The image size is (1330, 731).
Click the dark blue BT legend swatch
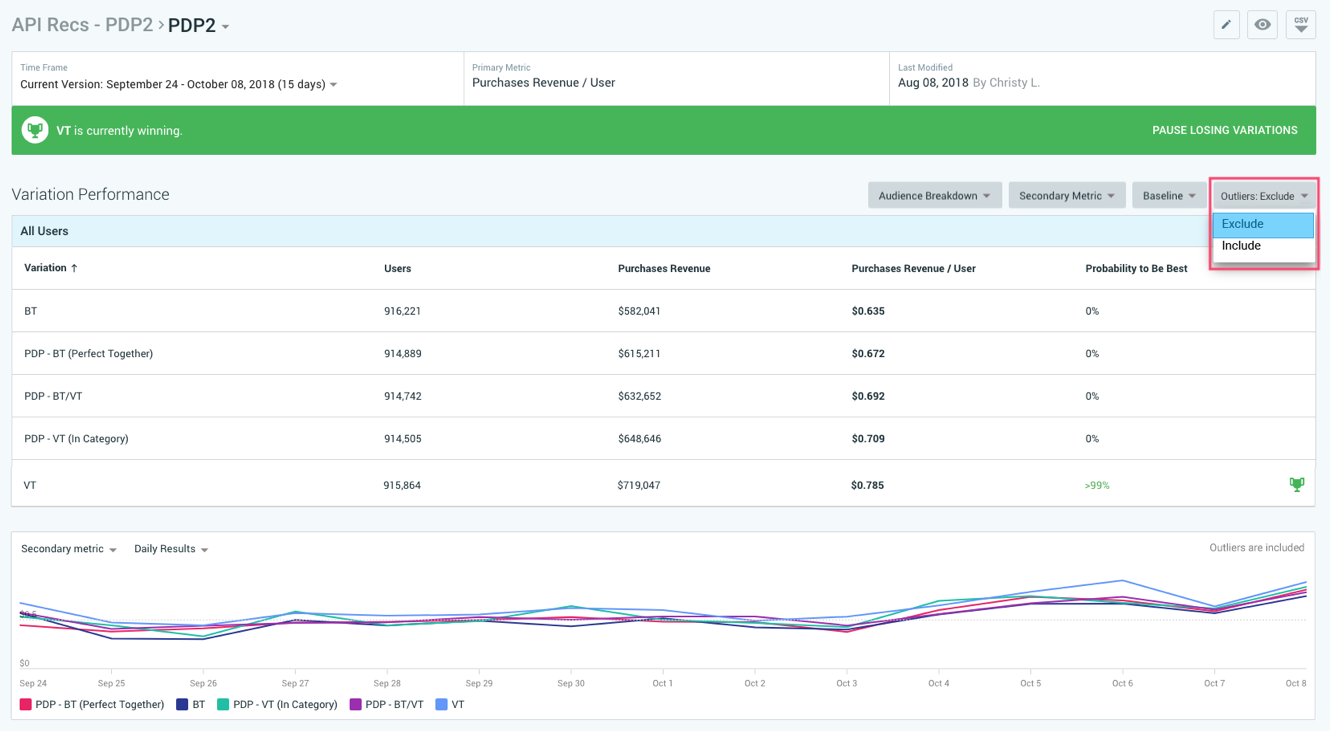pos(182,705)
